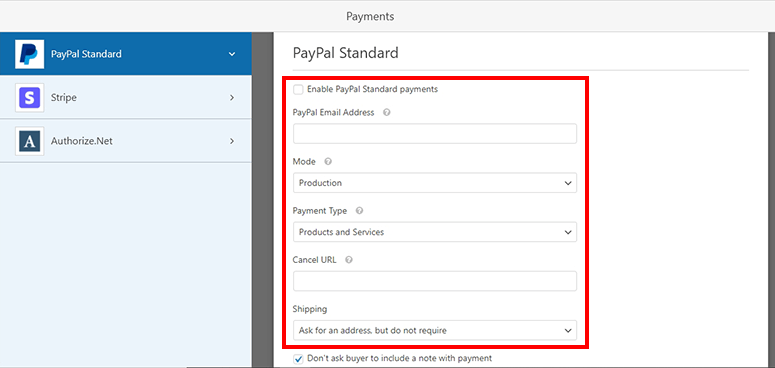The height and width of the screenshot is (368, 775).
Task: Click the Payment Type field label
Action: tap(320, 211)
